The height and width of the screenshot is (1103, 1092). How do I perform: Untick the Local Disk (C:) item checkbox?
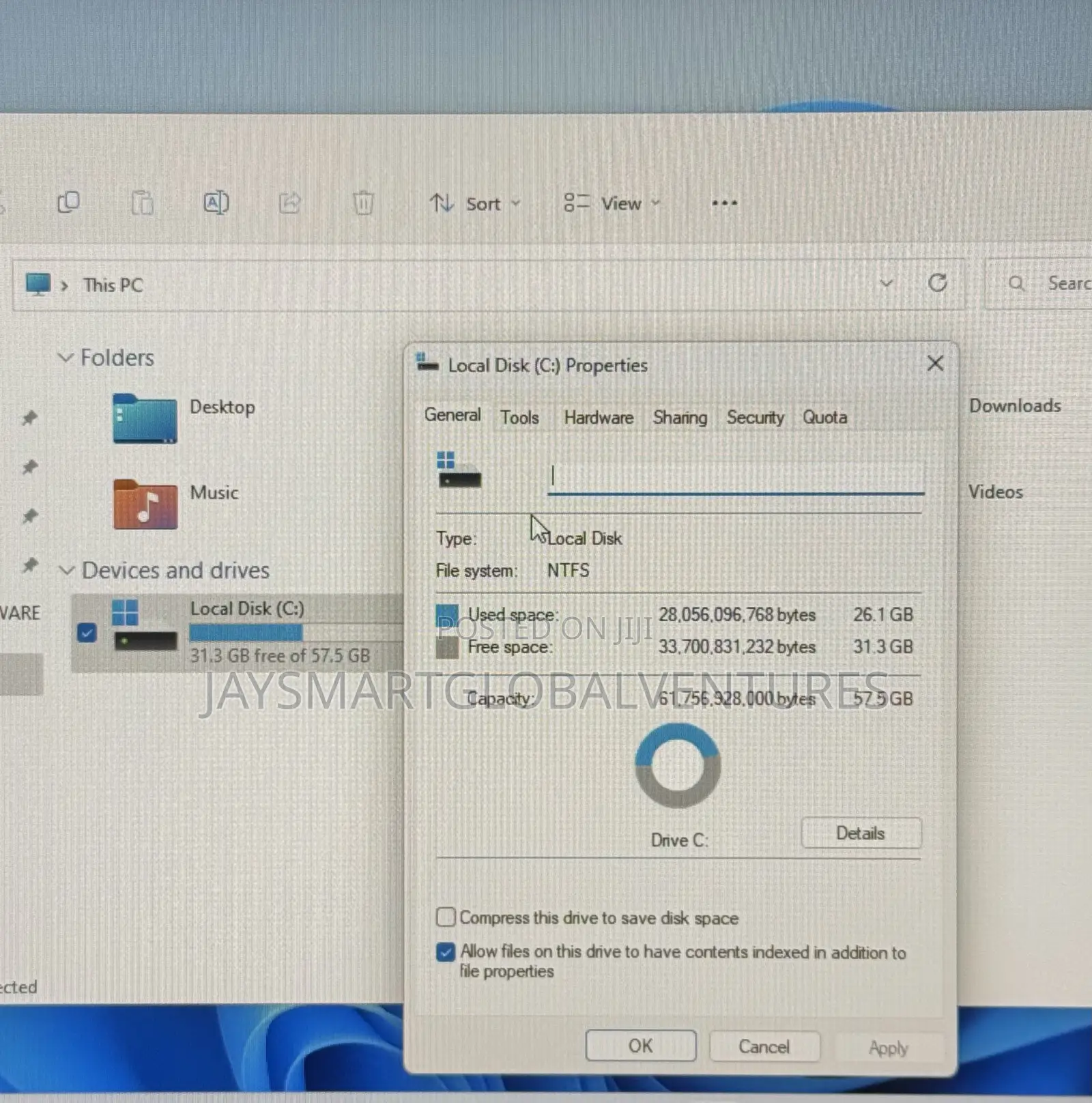point(87,633)
